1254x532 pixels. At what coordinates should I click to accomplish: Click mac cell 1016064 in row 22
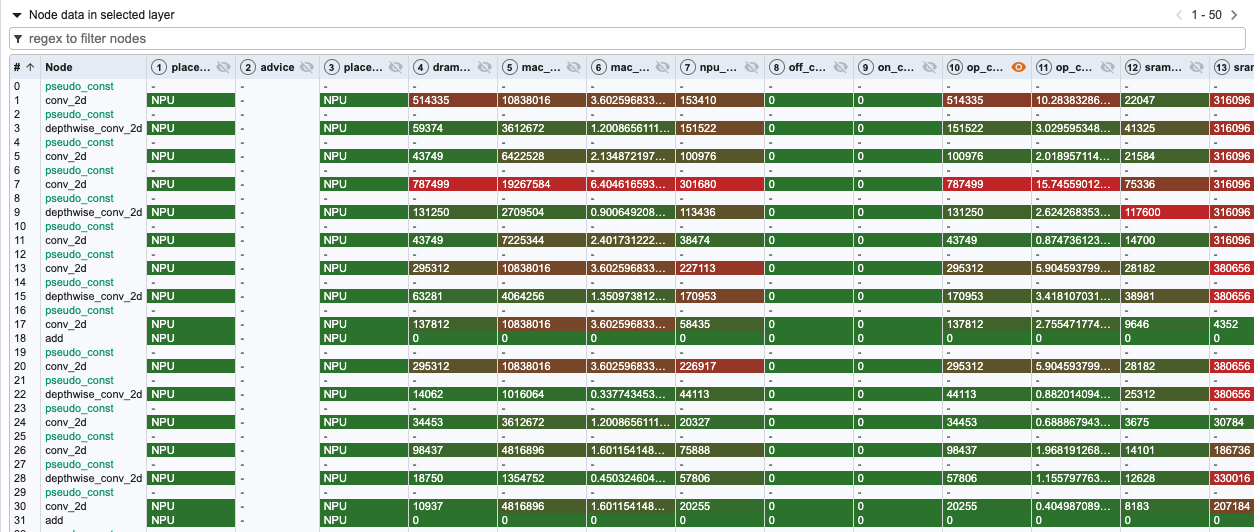tap(542, 394)
